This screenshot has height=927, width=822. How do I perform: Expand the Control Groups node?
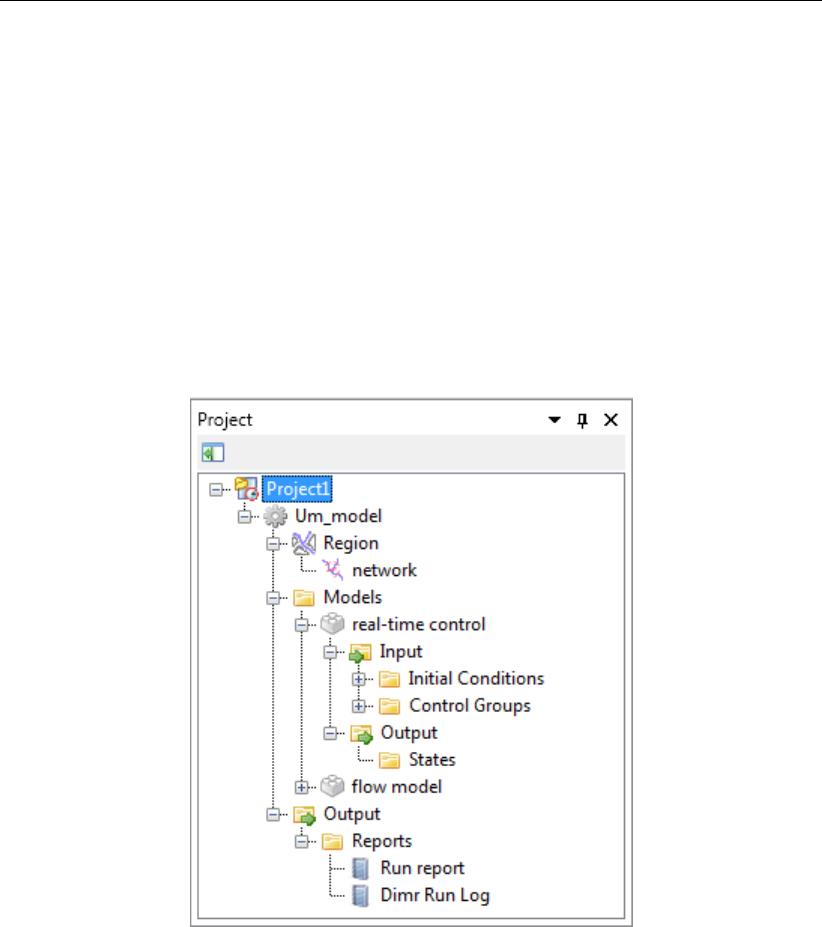pos(358,706)
